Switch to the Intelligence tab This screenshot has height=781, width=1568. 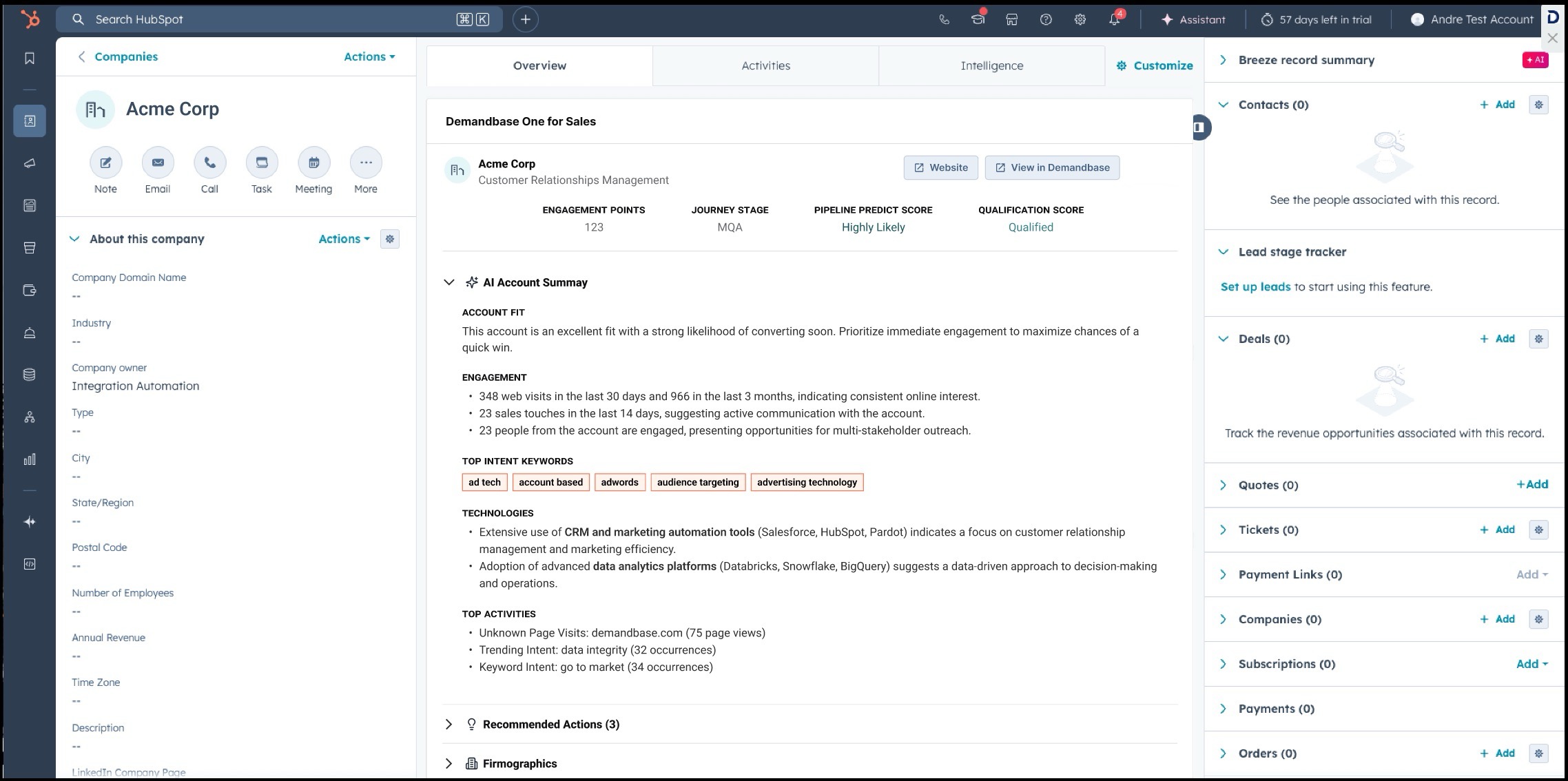pos(991,66)
